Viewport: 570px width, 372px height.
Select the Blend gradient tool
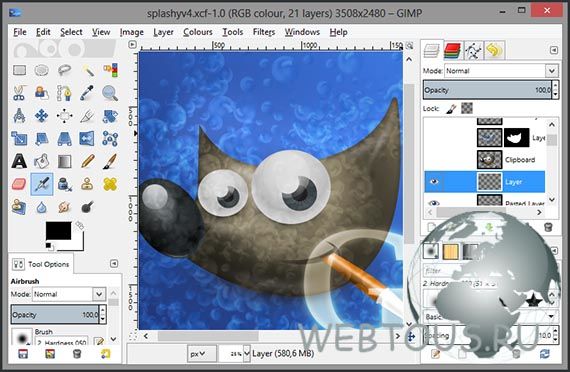pos(64,161)
